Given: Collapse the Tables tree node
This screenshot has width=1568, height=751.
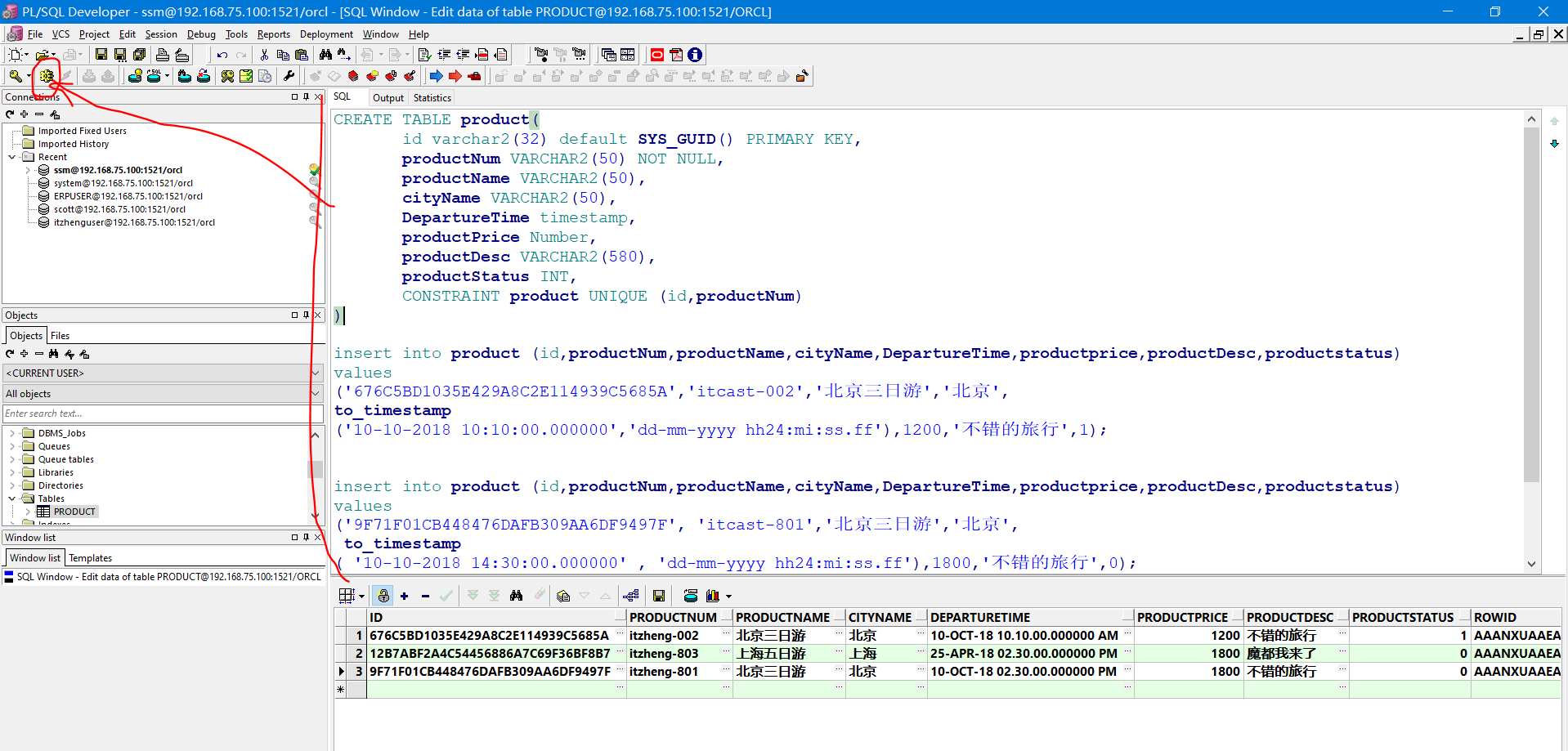Looking at the screenshot, I should coord(12,498).
